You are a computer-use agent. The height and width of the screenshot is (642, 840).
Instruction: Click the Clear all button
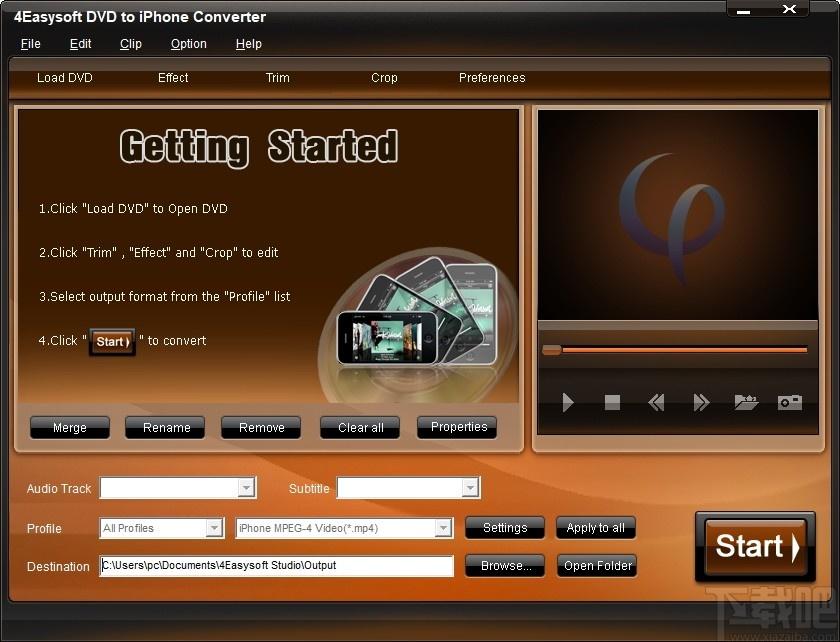[x=360, y=428]
